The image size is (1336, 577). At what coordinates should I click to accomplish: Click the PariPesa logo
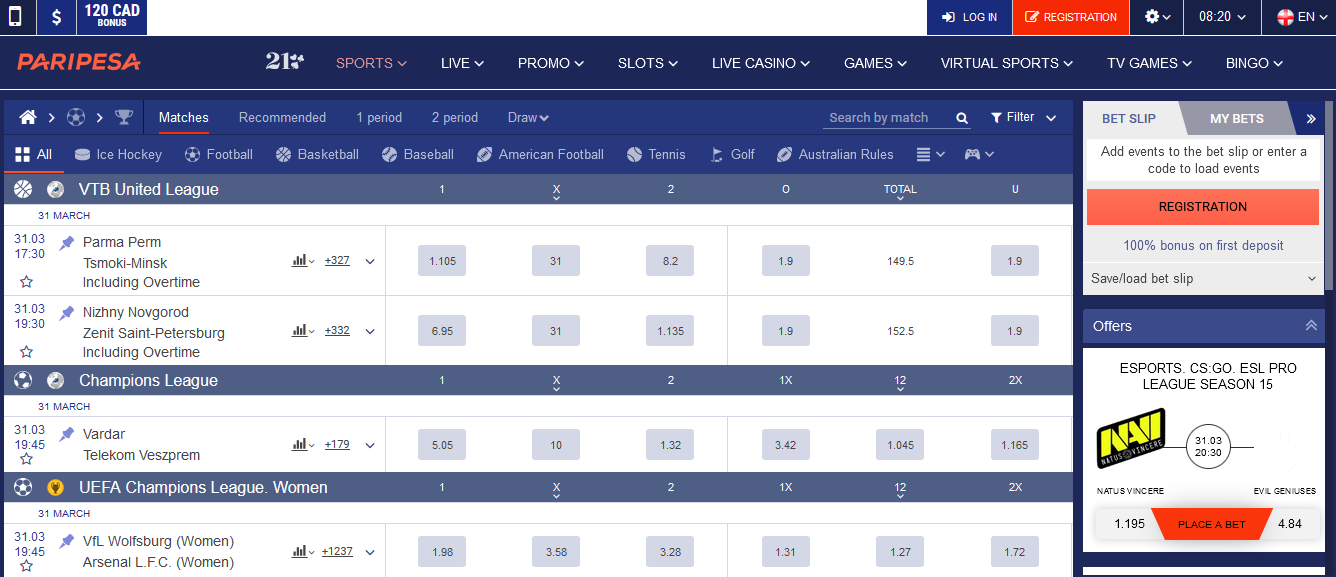coord(79,62)
